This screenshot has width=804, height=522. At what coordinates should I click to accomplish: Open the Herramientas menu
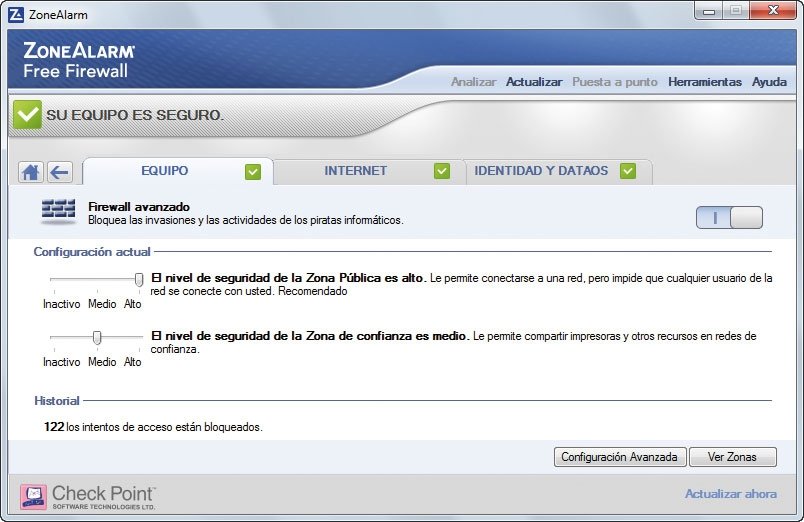point(705,82)
